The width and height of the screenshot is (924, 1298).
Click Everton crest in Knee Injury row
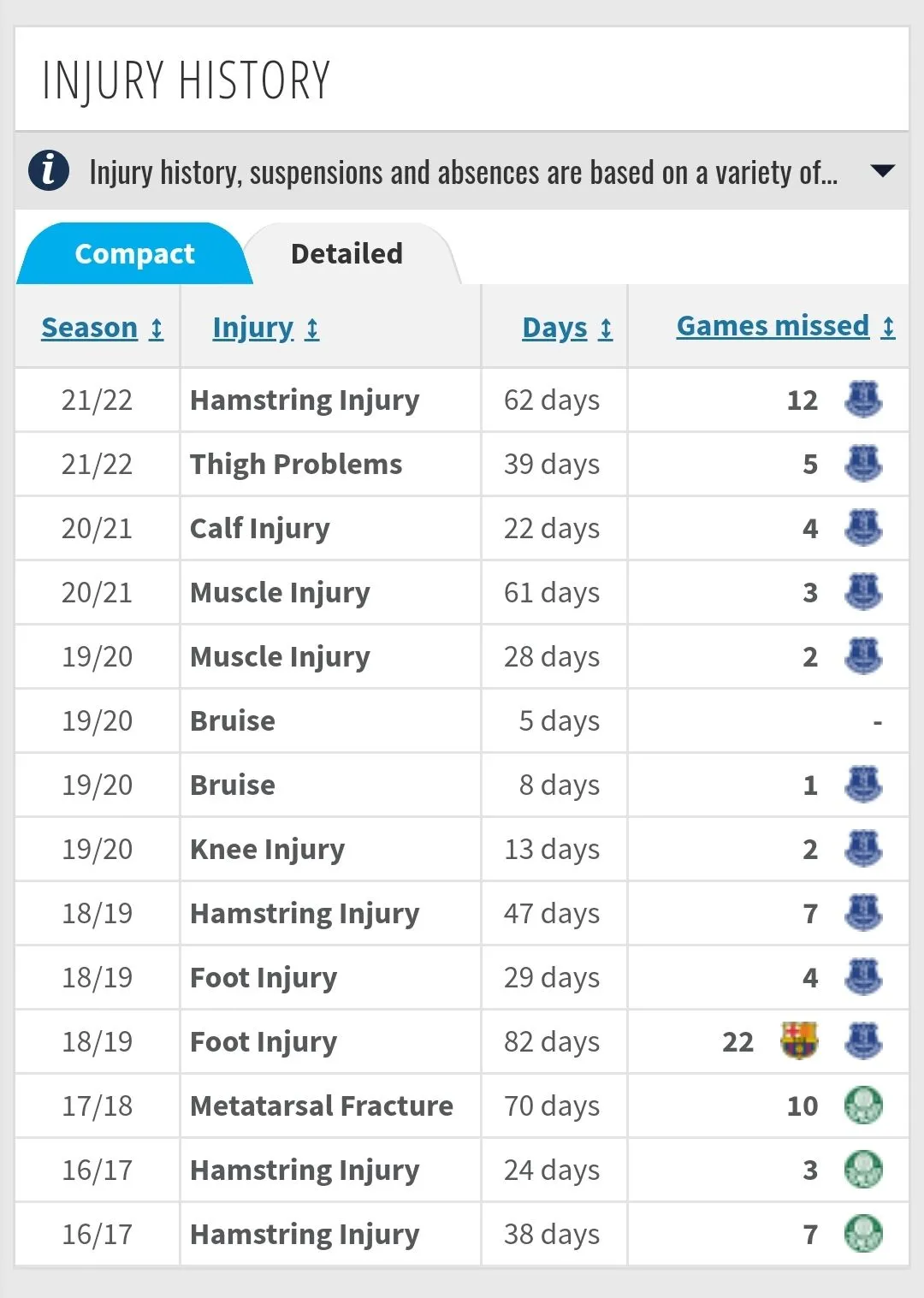click(x=863, y=849)
